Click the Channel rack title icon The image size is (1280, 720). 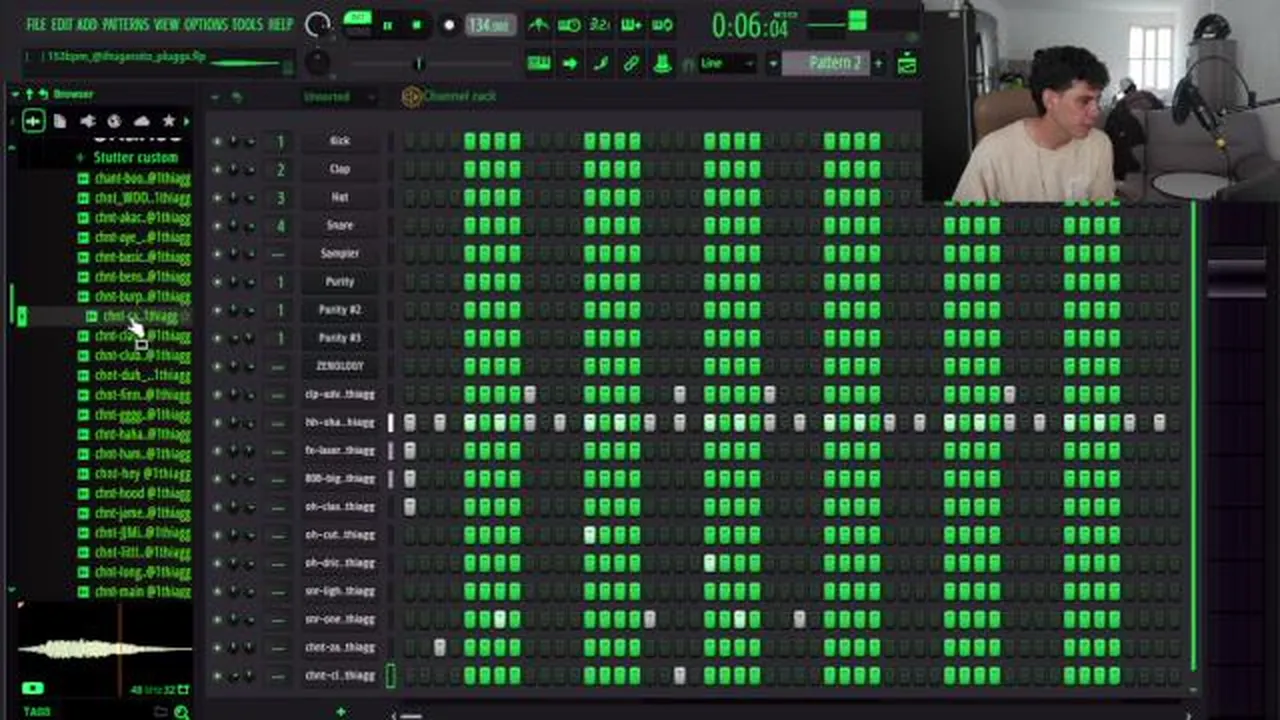(411, 96)
